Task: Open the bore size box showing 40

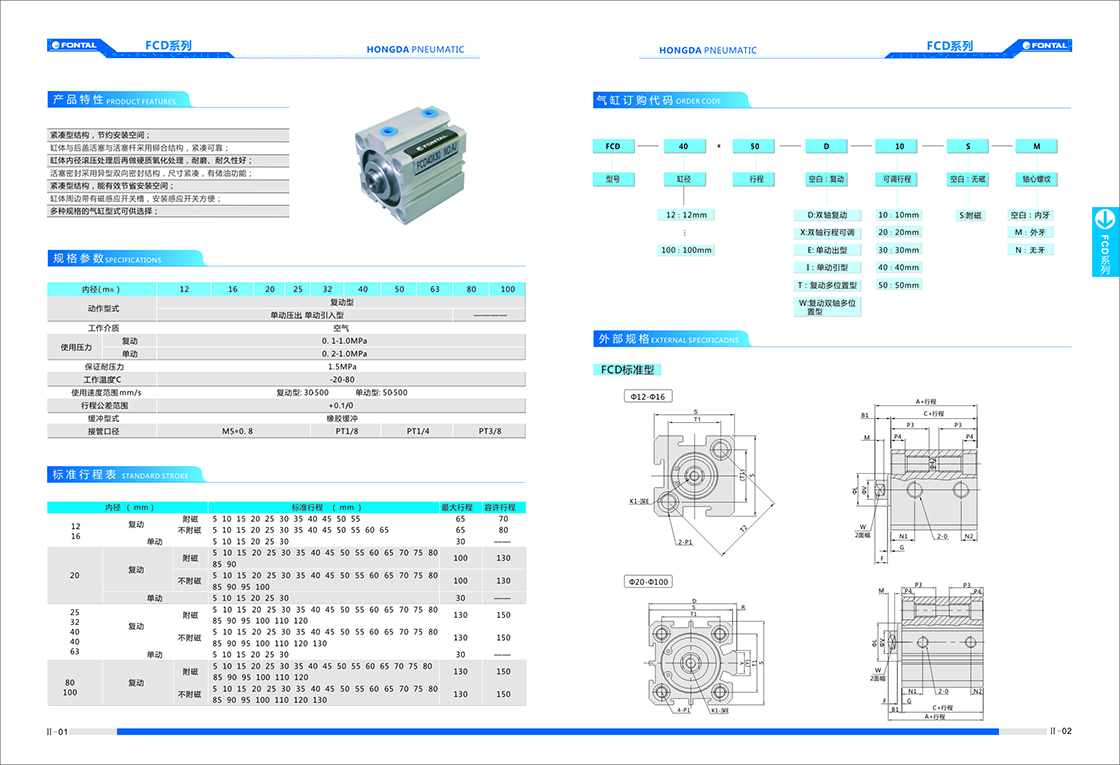Action: tap(684, 146)
